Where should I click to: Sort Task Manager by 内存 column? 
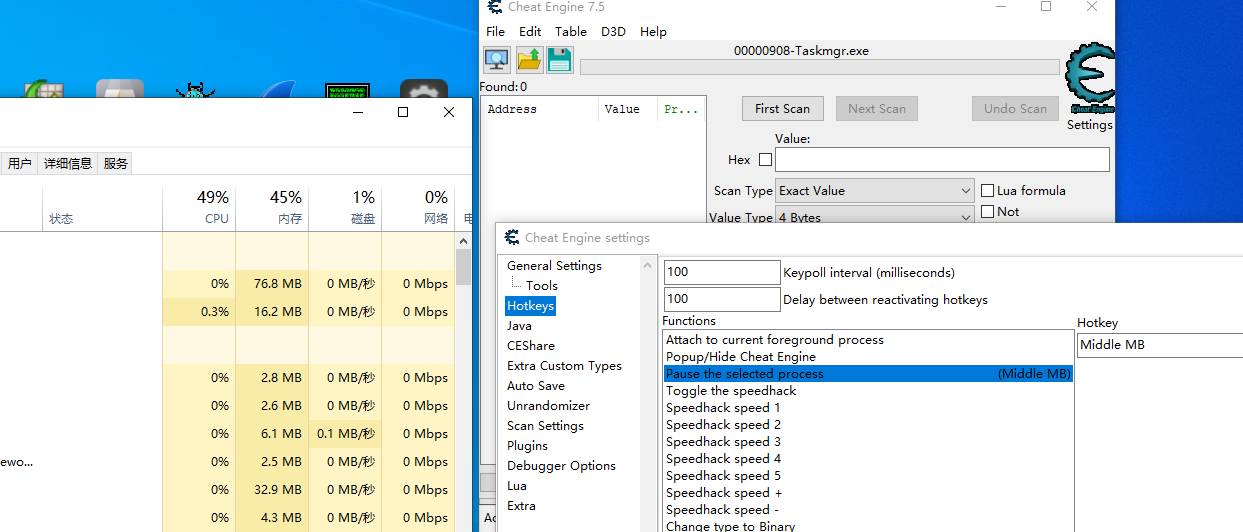point(272,209)
